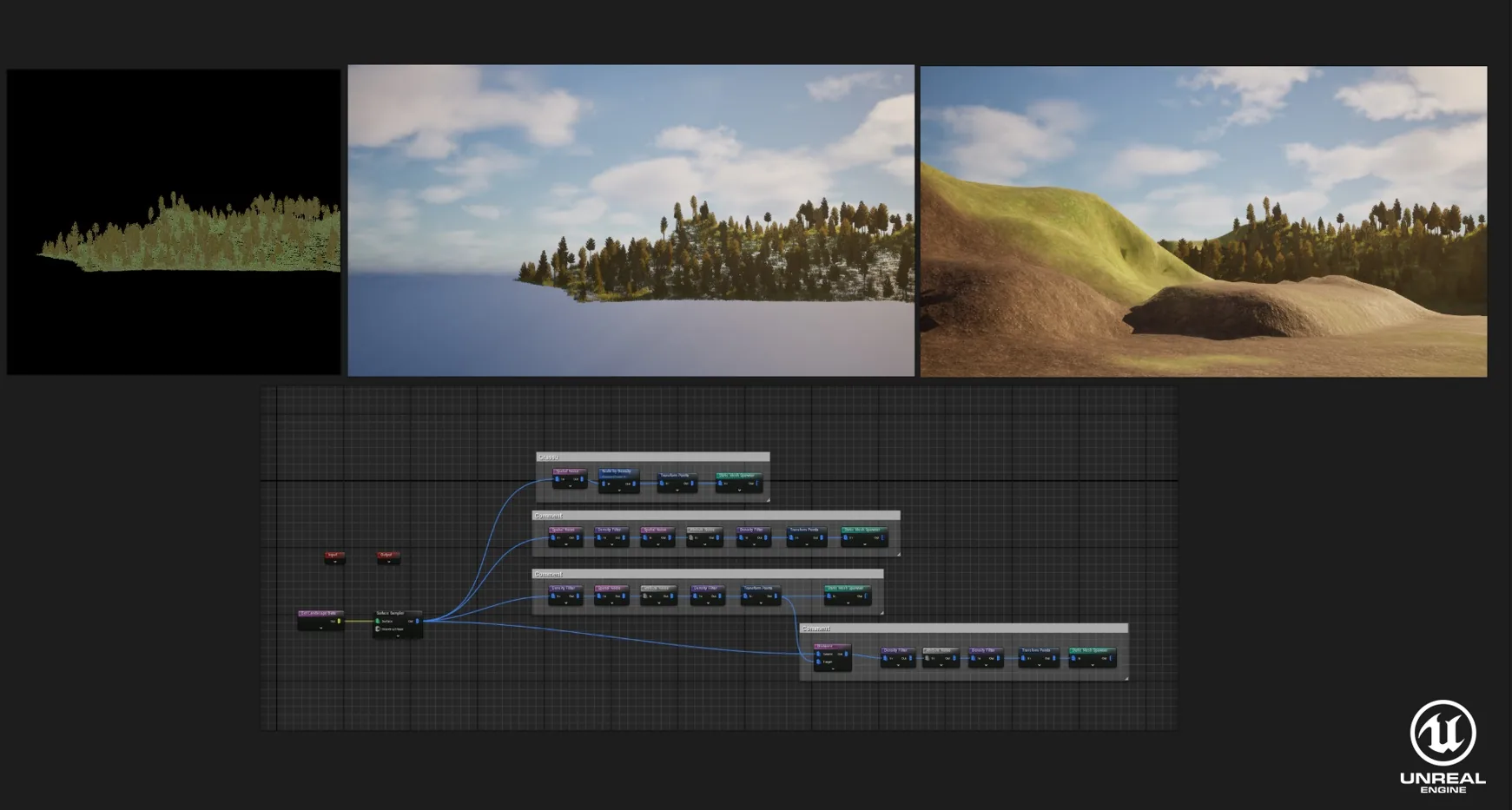Click Scale by Density In pin
Image resolution: width=1512 pixels, height=810 pixels.
click(x=604, y=484)
